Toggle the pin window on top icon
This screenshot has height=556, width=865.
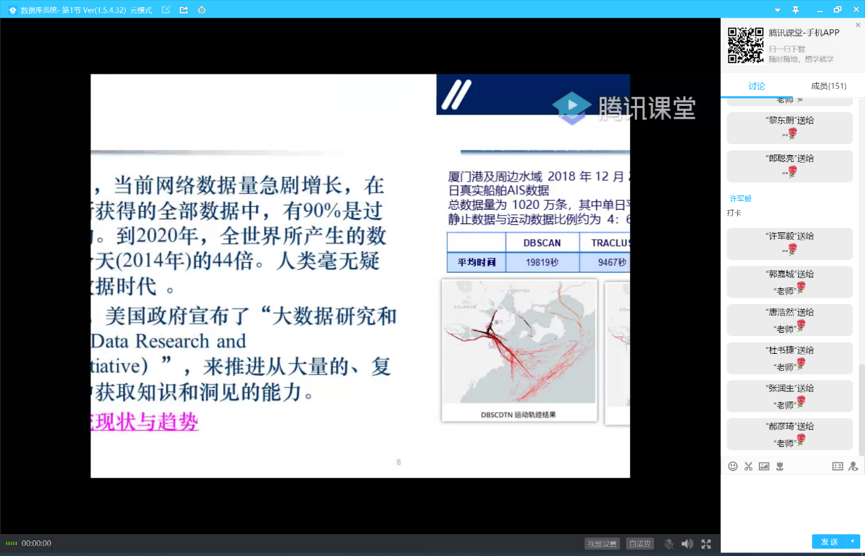click(x=796, y=10)
